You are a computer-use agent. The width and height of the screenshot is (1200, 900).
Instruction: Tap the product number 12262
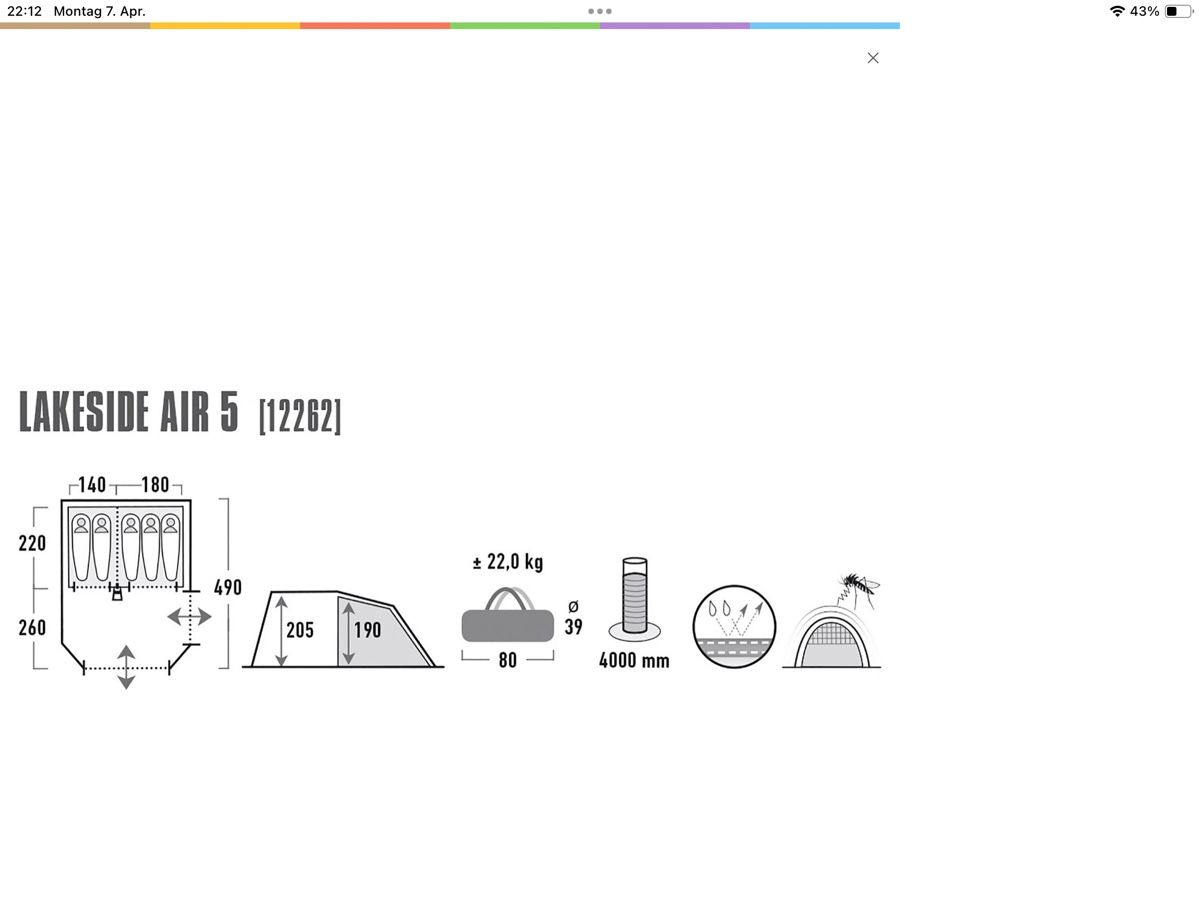(300, 415)
